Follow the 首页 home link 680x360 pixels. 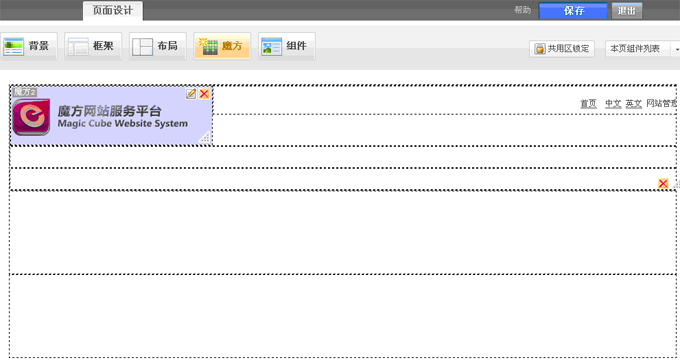coord(588,104)
